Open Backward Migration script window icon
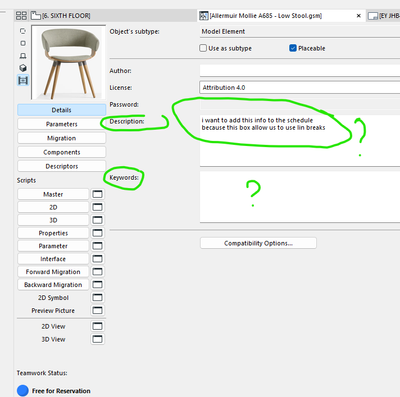This screenshot has width=400, height=397. [x=97, y=284]
